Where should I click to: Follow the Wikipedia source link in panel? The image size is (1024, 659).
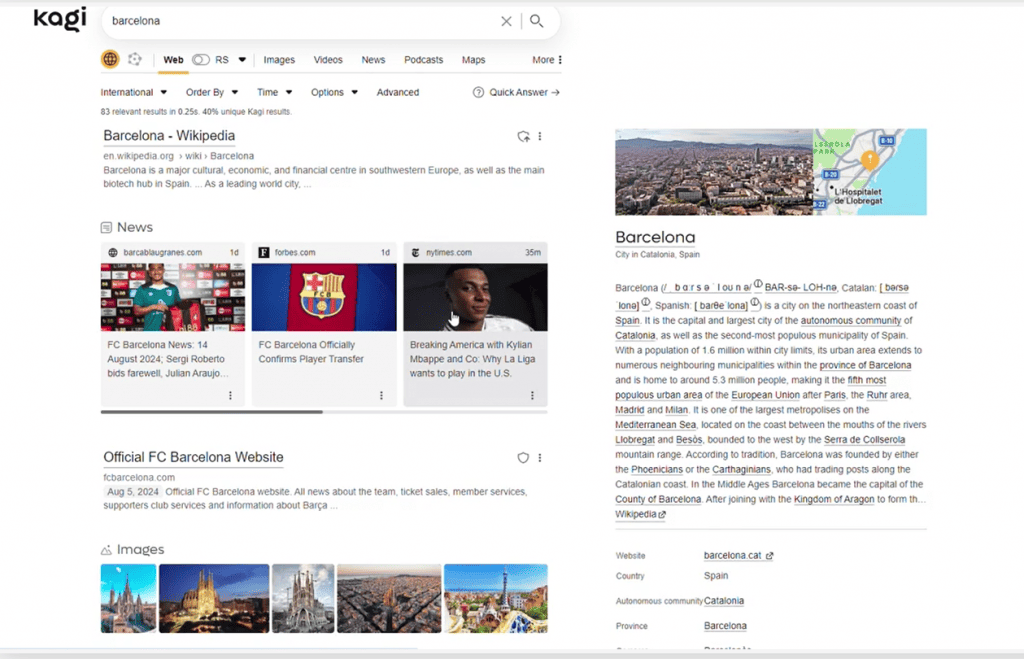click(x=640, y=514)
